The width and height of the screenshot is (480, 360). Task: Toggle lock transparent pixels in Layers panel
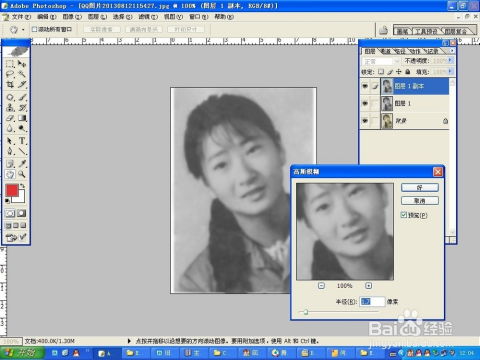tap(381, 72)
